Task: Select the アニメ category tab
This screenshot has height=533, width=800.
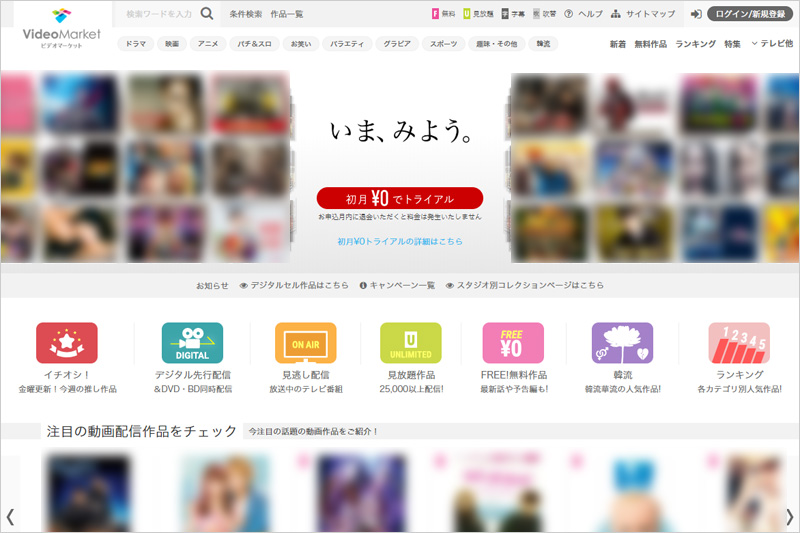Action: (x=208, y=44)
